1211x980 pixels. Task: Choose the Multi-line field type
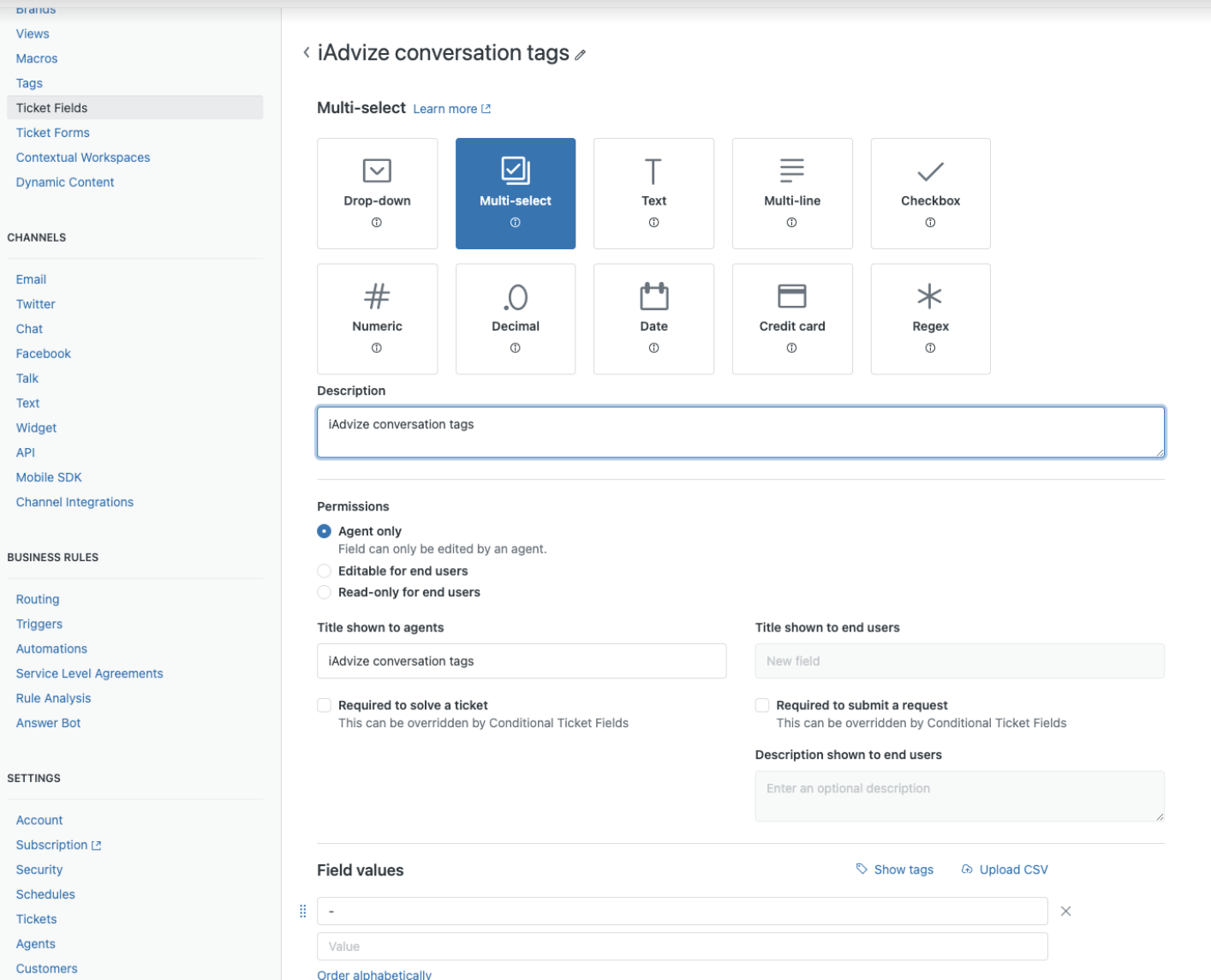click(792, 194)
